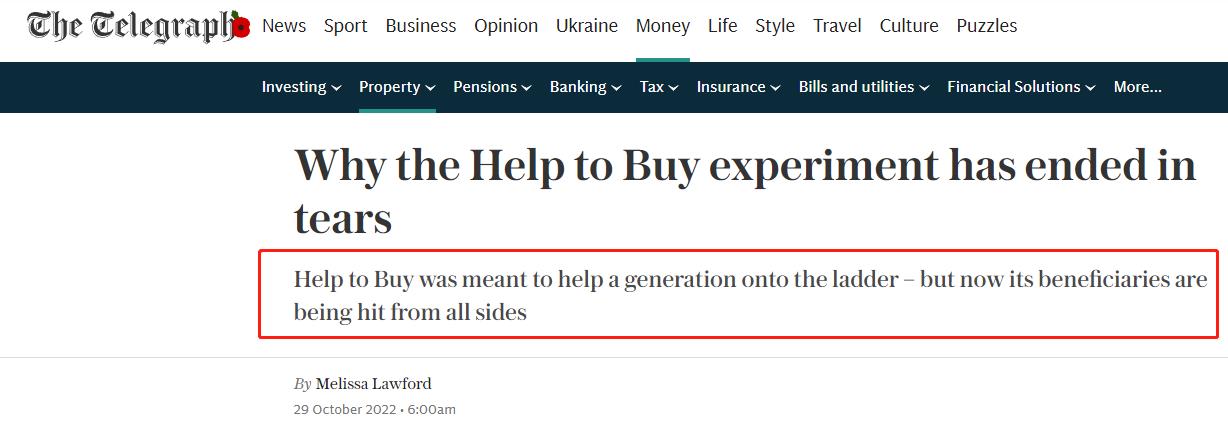
Task: Select the Money tab
Action: [x=663, y=26]
